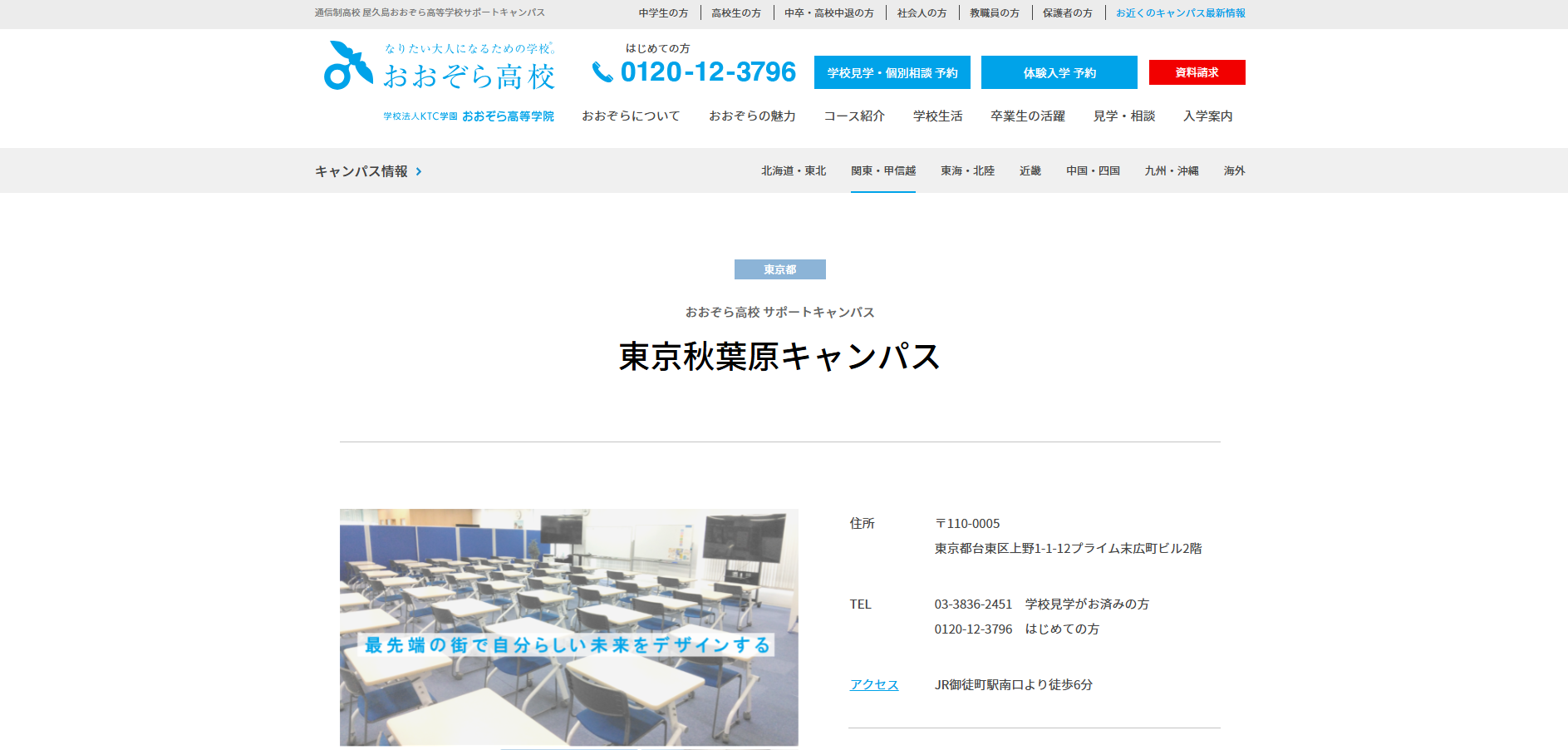Click the 中学生の方 top link
1568x750 pixels.
pyautogui.click(x=663, y=13)
